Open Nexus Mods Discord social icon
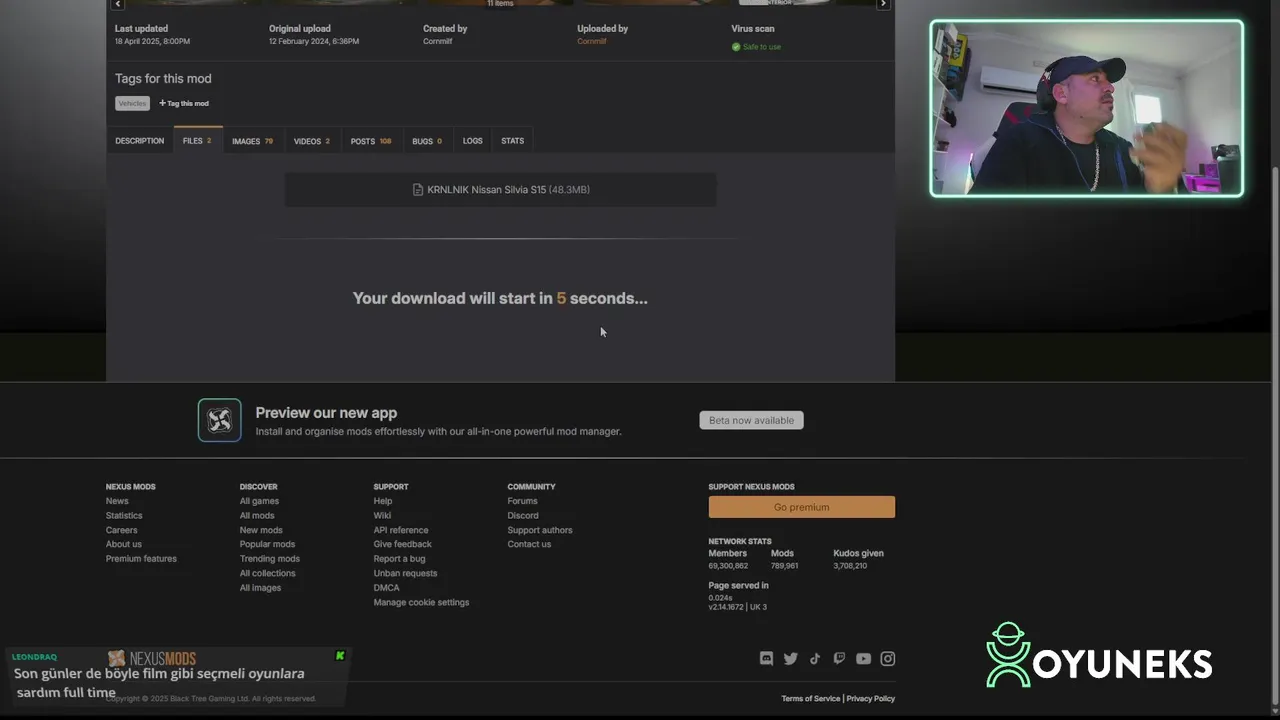The width and height of the screenshot is (1280, 720). click(767, 659)
